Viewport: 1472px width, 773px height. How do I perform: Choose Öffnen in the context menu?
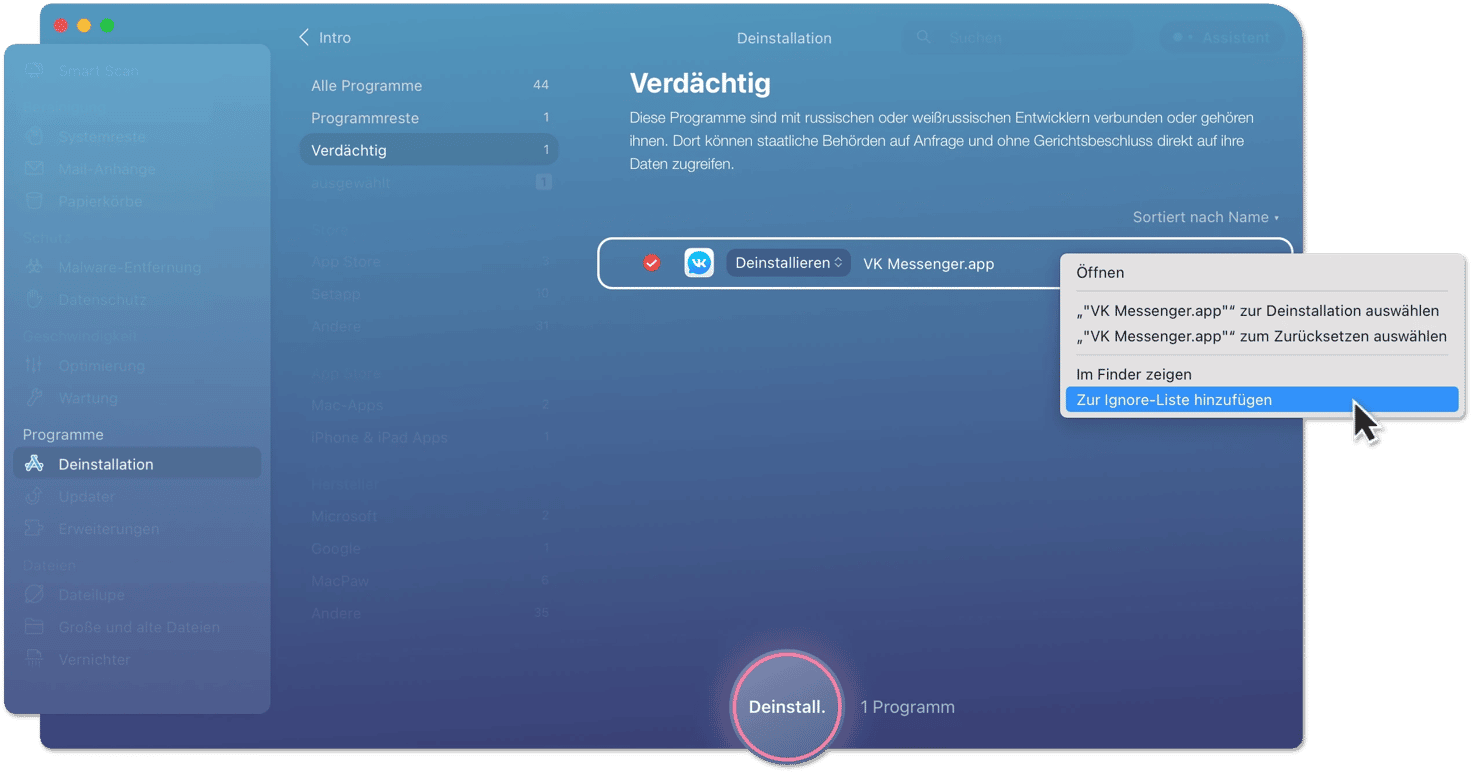point(1262,272)
